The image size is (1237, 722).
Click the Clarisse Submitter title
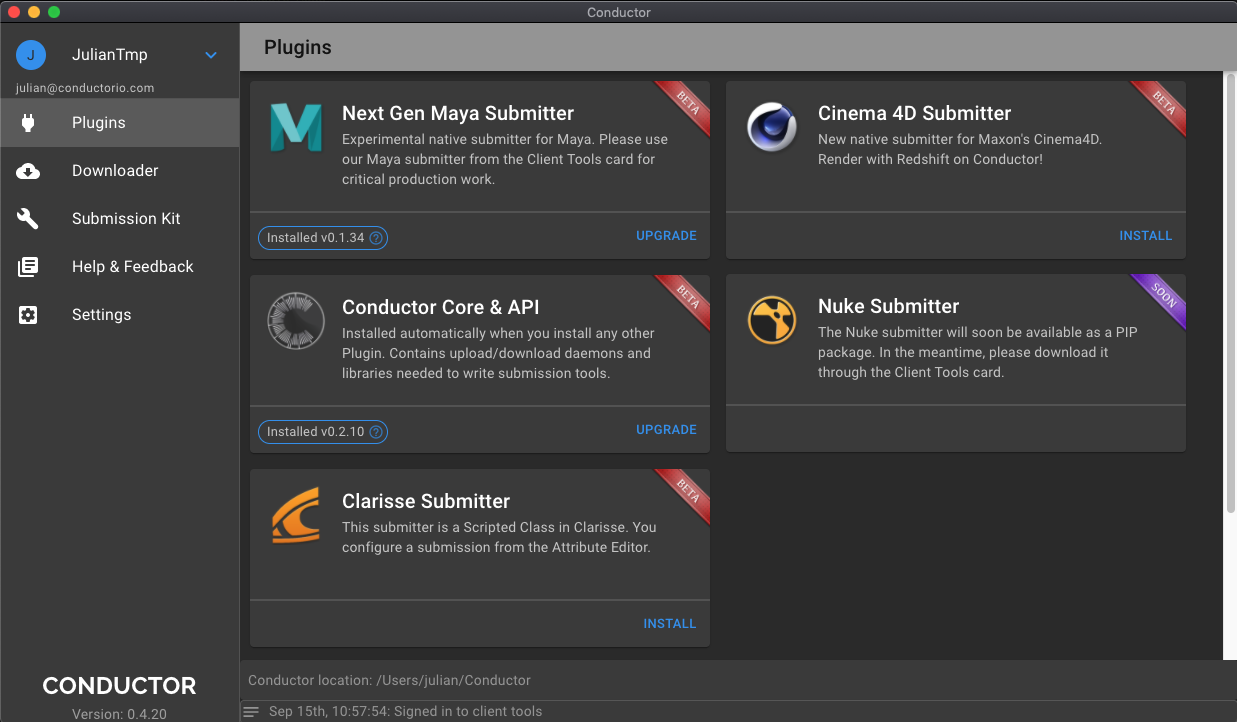point(426,501)
